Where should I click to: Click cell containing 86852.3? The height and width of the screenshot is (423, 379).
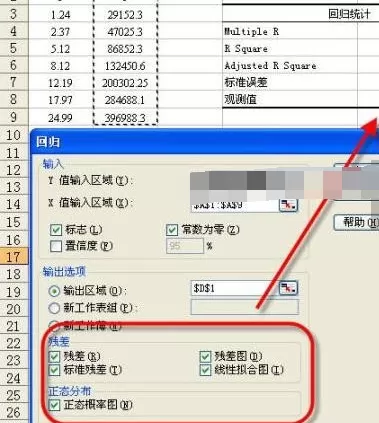point(125,49)
